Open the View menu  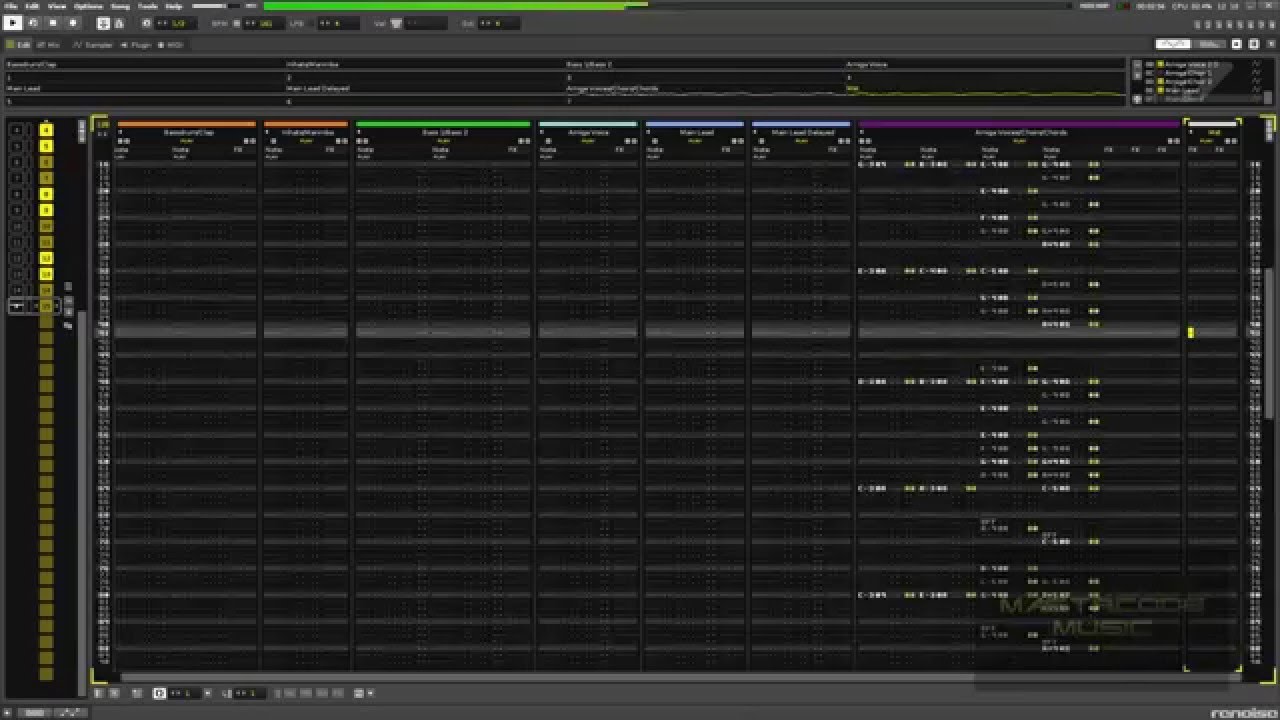point(58,6)
